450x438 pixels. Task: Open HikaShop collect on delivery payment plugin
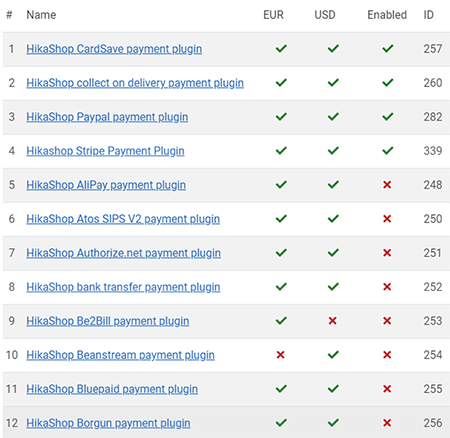tap(135, 83)
